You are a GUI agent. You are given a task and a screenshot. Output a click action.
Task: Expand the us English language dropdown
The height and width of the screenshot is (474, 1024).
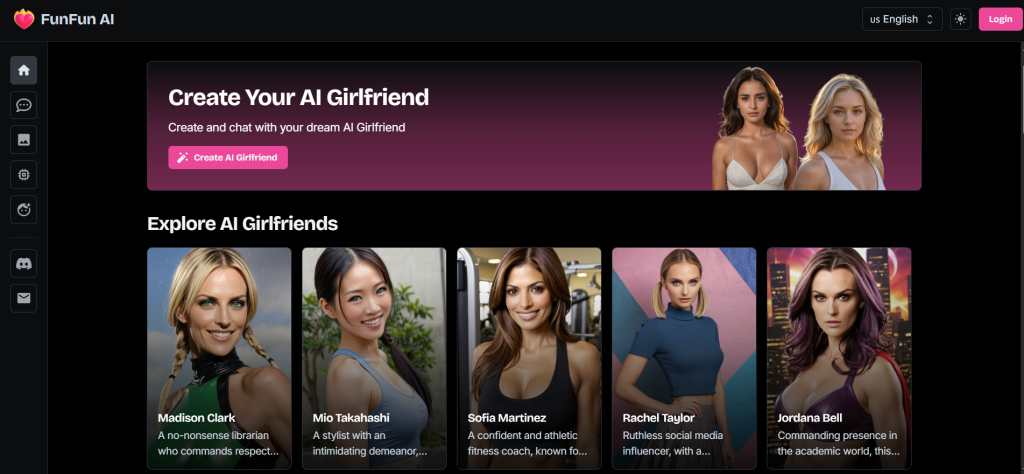[x=902, y=19]
